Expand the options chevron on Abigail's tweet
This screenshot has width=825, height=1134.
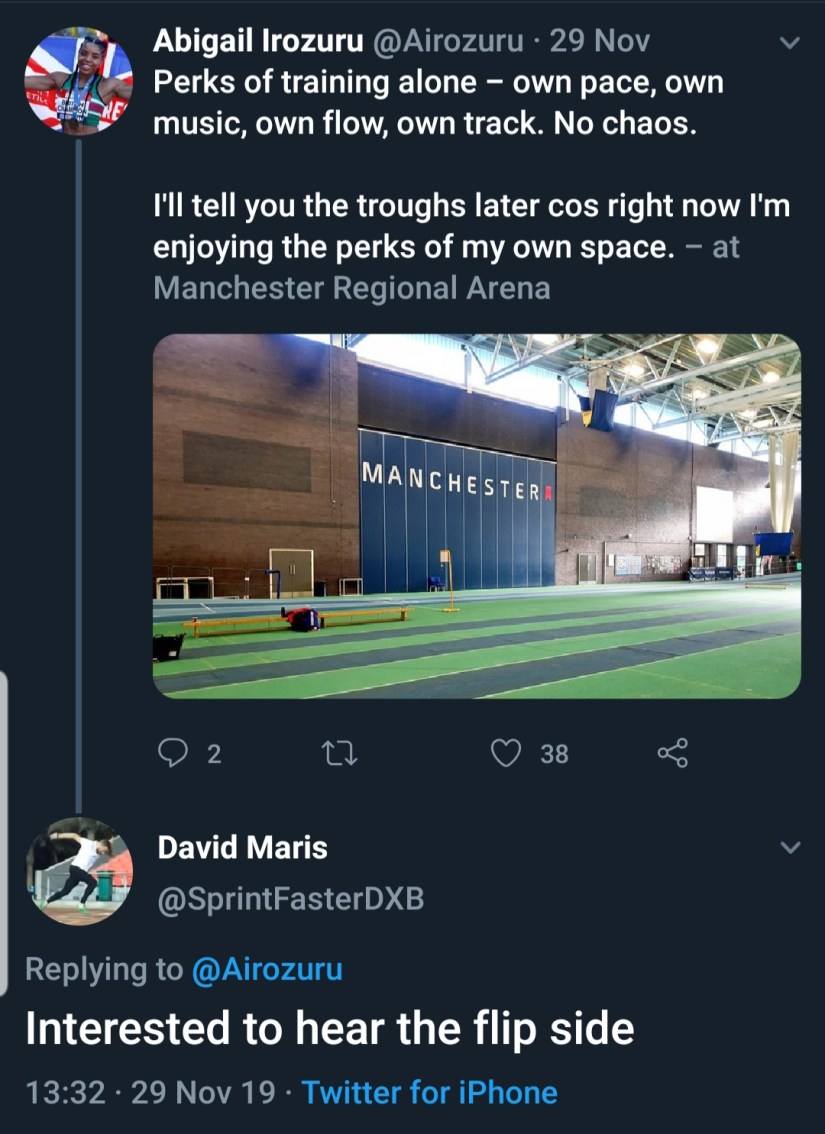[x=789, y=43]
